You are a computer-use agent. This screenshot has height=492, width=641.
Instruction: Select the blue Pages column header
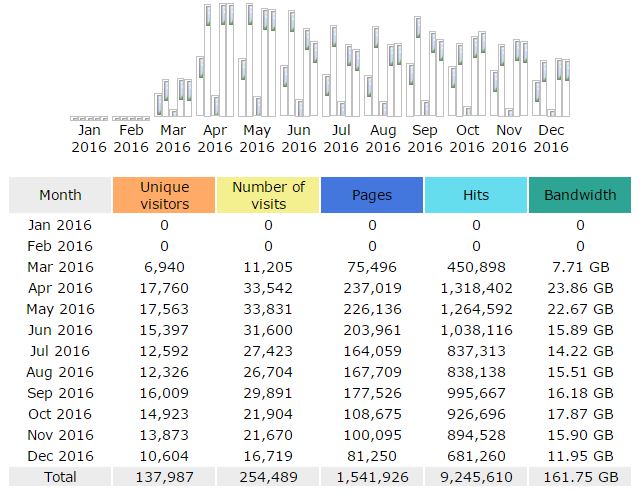[x=372, y=195]
